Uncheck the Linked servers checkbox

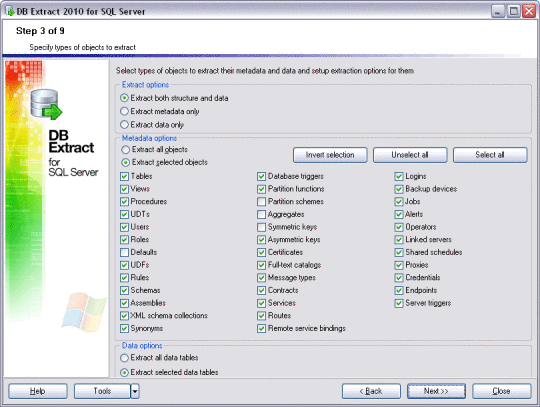(x=399, y=240)
